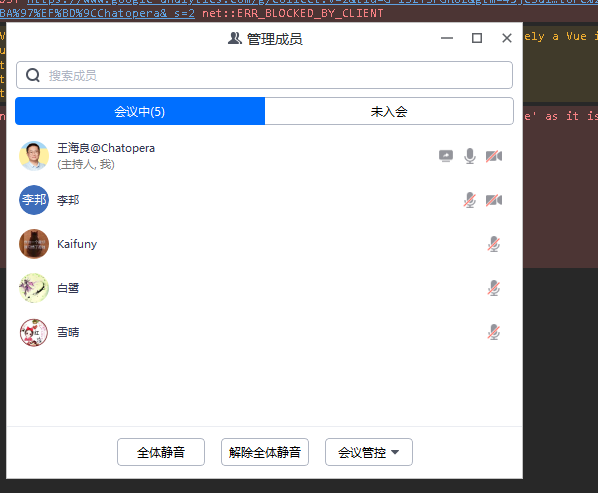Open the console URL link in background window
598x493 pixels.
point(97,13)
